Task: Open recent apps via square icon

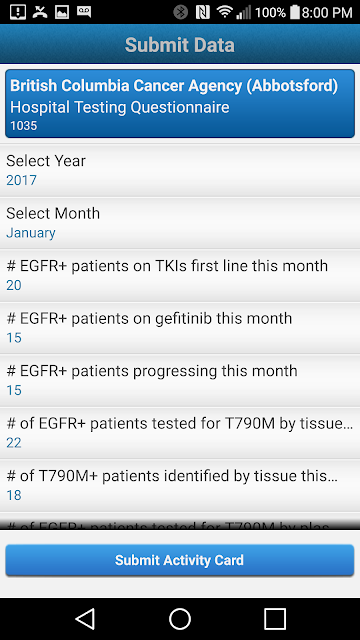Action: 274,619
